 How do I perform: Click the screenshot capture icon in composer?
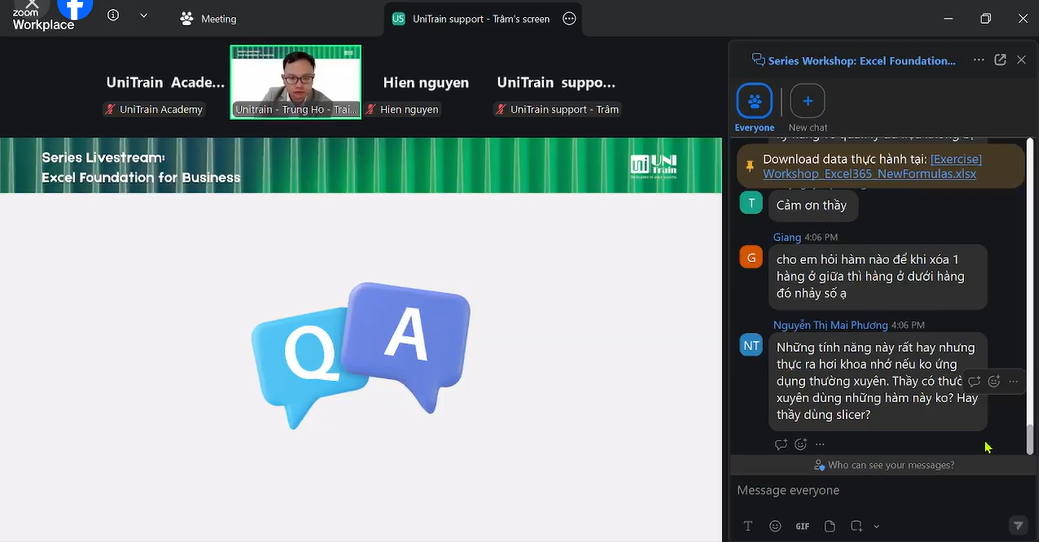coord(856,526)
